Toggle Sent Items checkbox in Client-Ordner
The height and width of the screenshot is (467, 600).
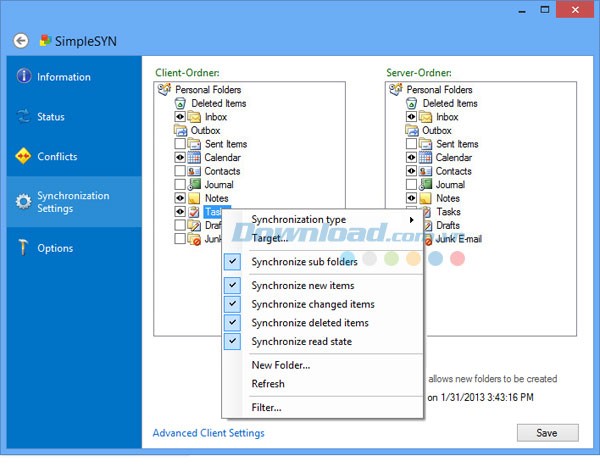point(180,144)
